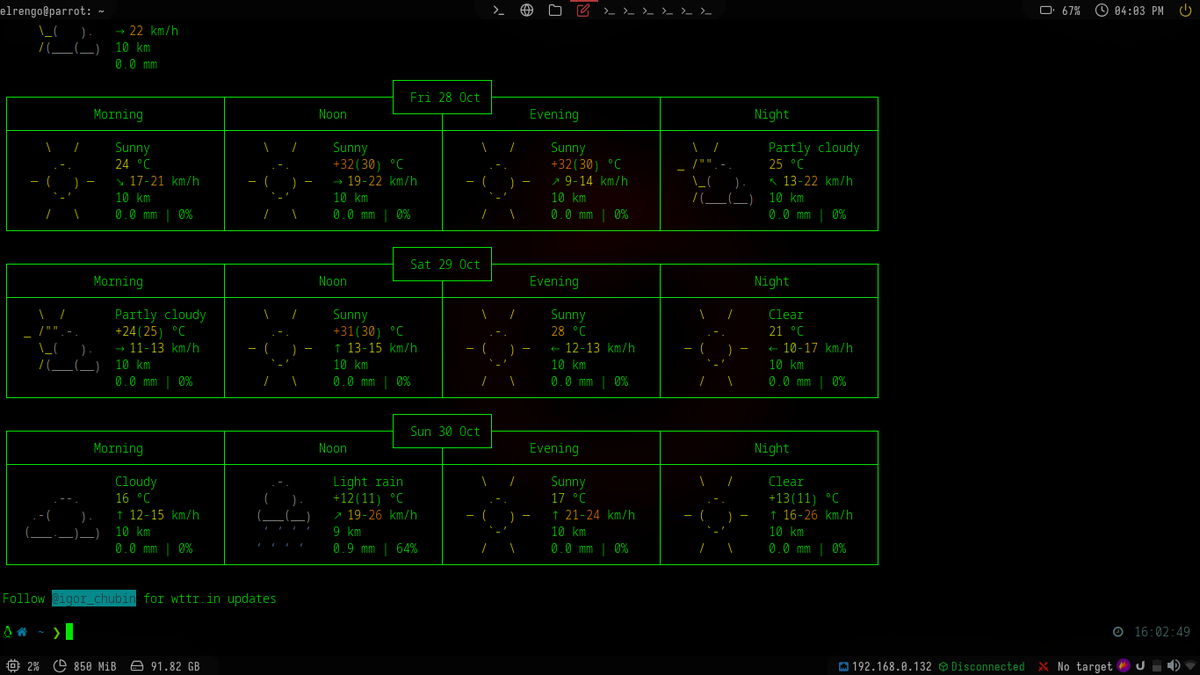Click the +13(11) °C temperature
Viewport: 1200px width, 675px height.
[804, 498]
